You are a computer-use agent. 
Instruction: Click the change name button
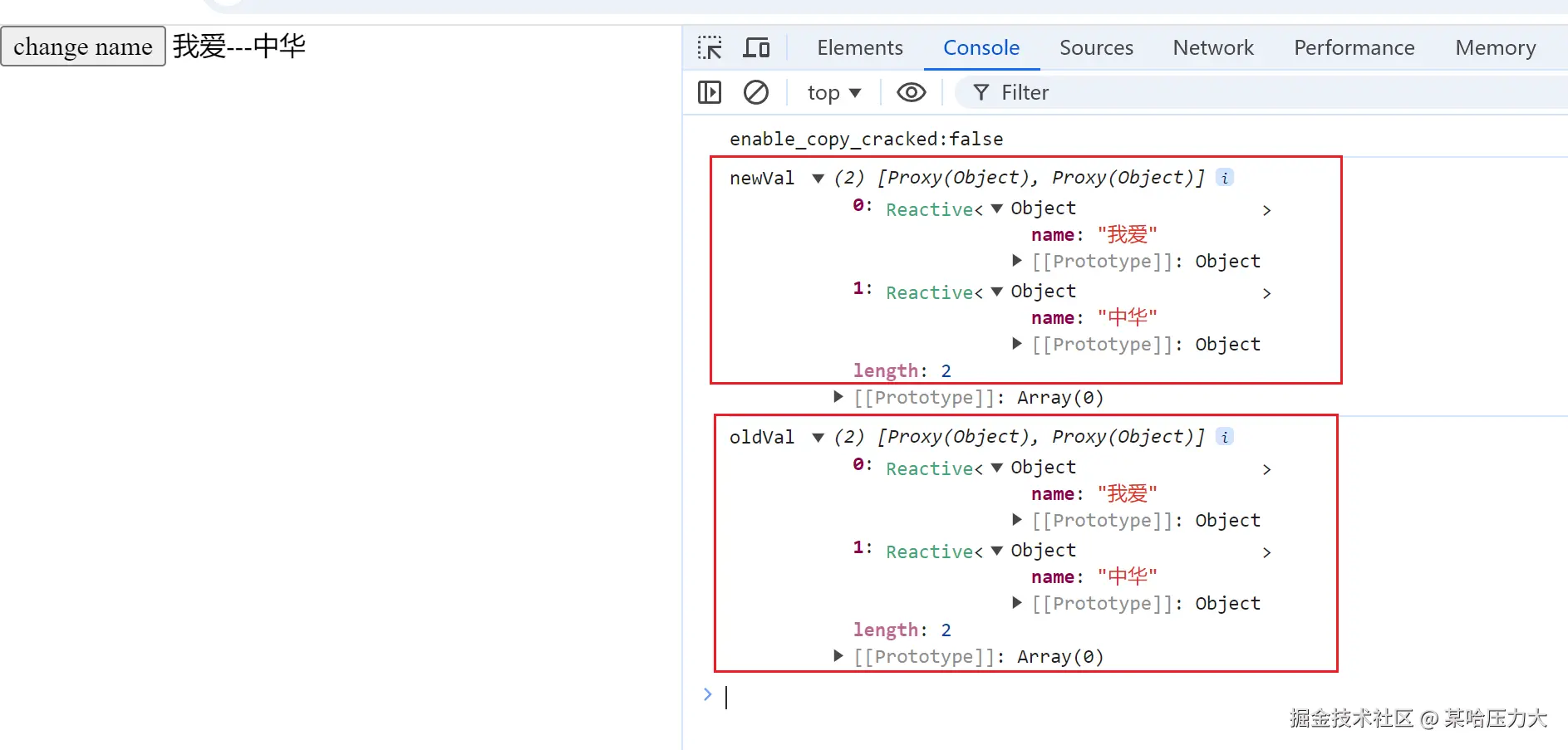point(83,47)
